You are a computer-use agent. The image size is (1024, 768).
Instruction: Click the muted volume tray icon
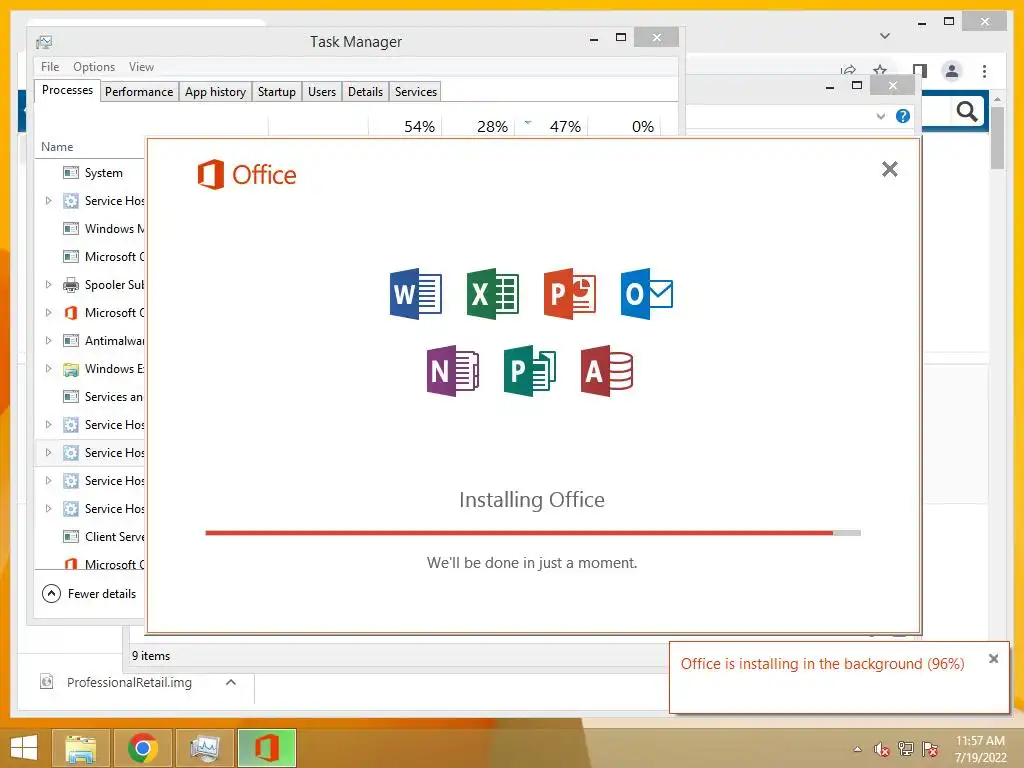(x=882, y=749)
